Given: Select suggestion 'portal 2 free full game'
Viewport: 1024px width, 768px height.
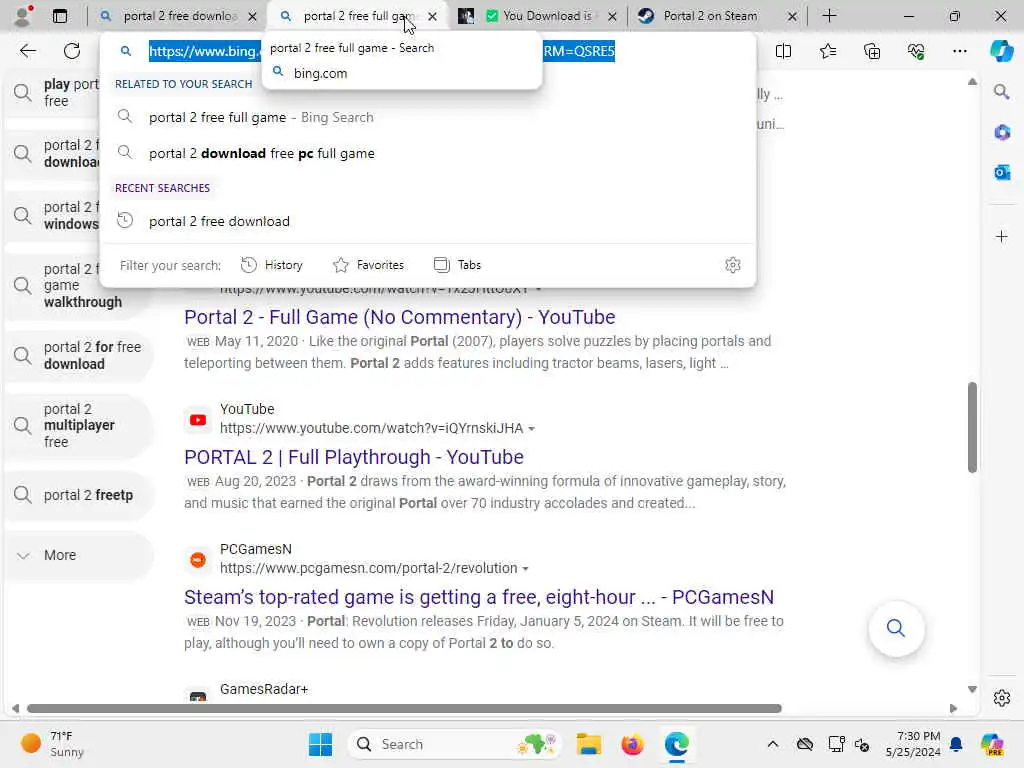Looking at the screenshot, I should pyautogui.click(x=428, y=118).
